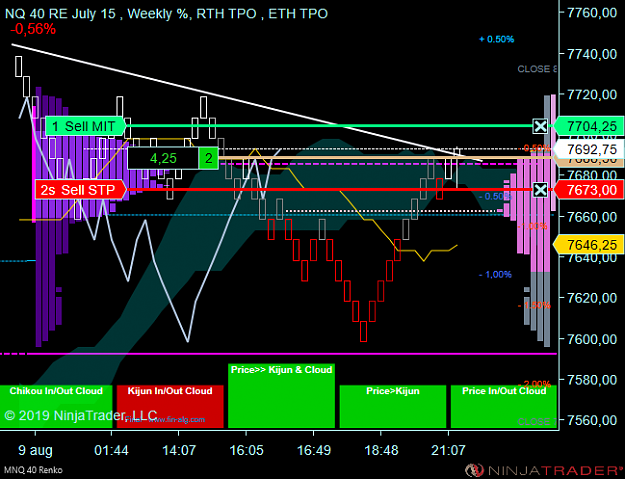Click the Price>Kijun green box
This screenshot has height=479, width=625.
393,406
